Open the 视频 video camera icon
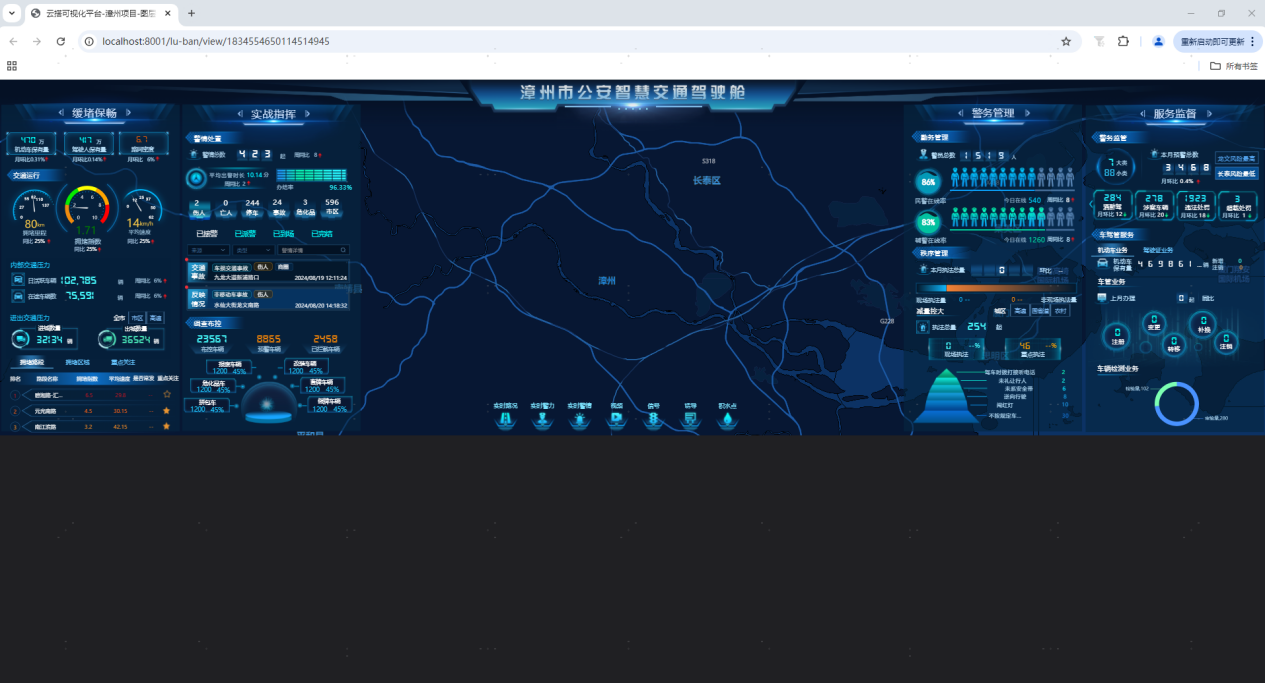The width and height of the screenshot is (1265, 683). tap(616, 421)
